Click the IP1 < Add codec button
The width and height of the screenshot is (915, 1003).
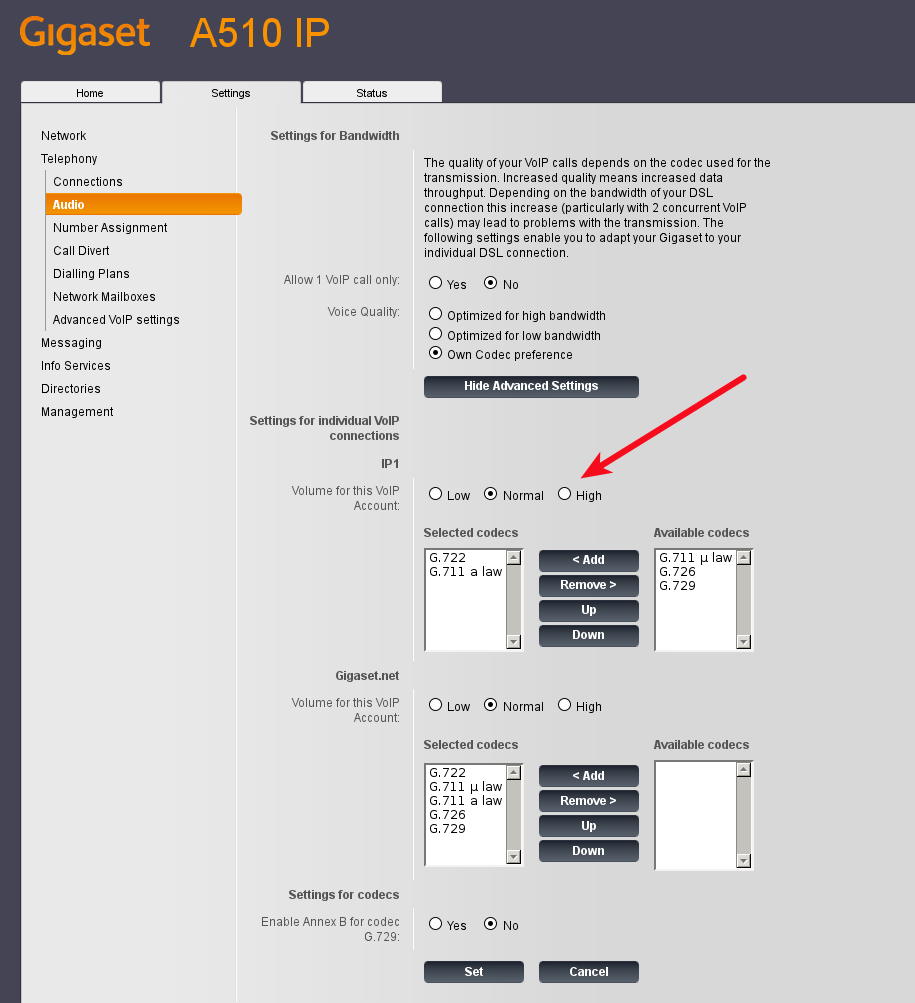pos(589,560)
